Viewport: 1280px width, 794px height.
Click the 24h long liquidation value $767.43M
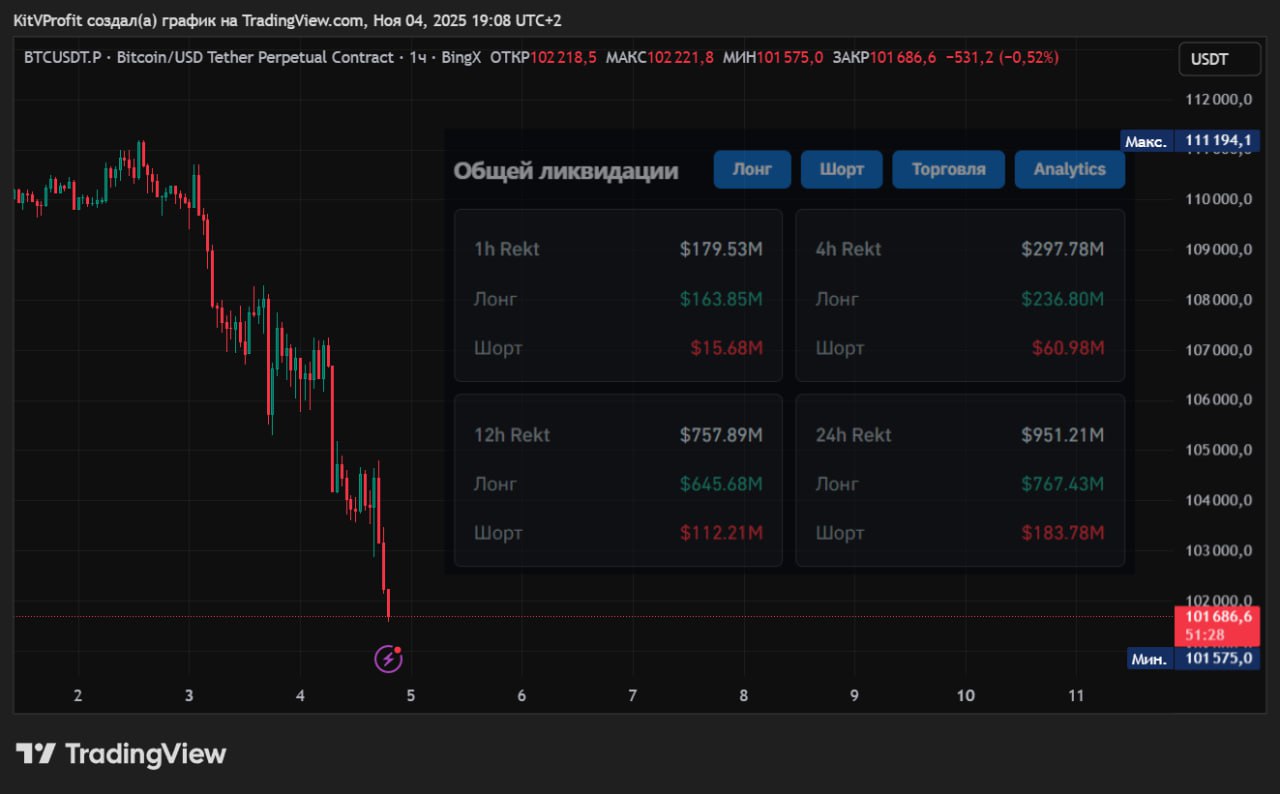[1062, 484]
